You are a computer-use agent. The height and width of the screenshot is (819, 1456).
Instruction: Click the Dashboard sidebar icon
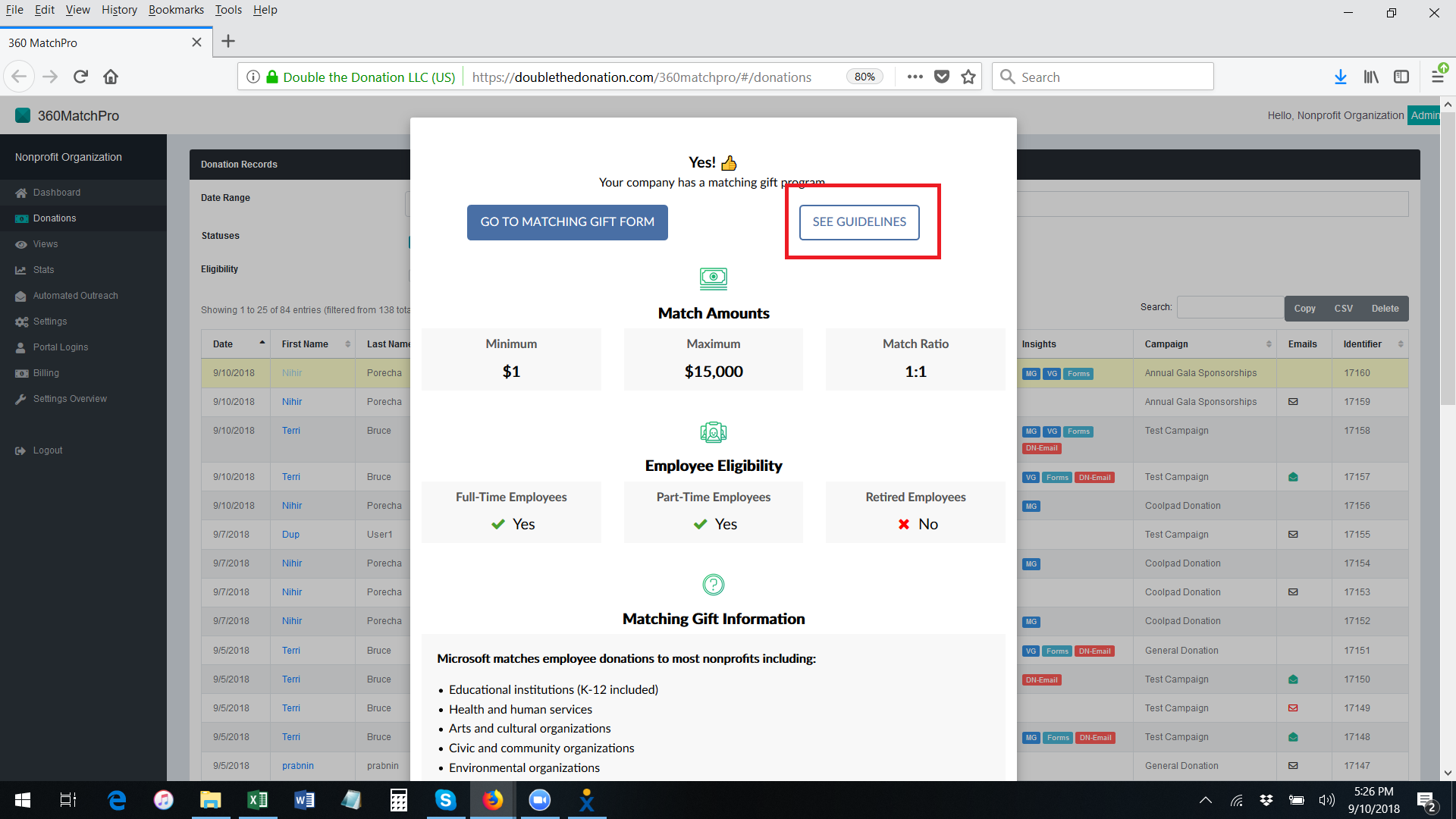click(21, 193)
